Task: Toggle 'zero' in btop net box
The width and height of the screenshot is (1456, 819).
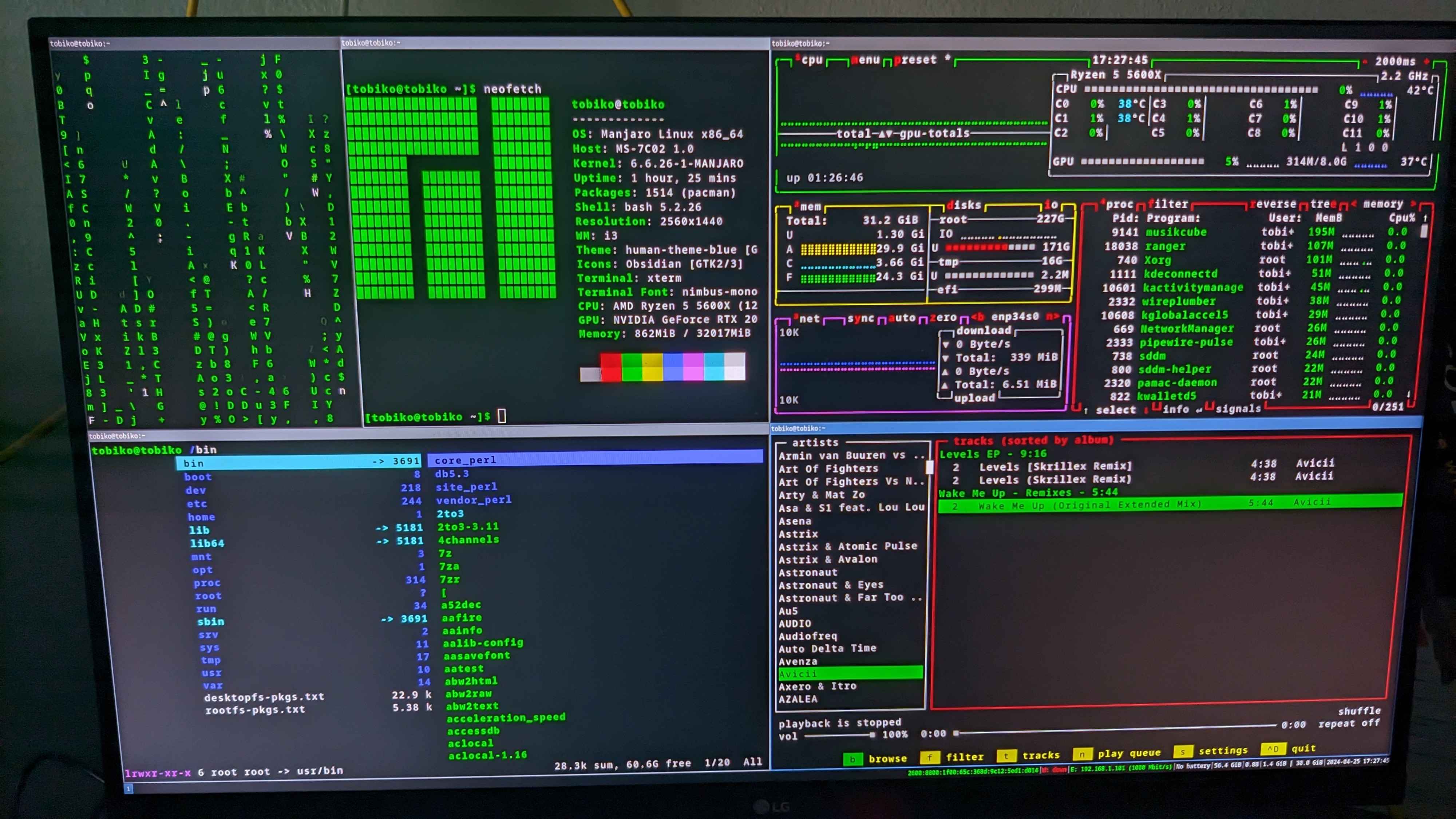Action: 943,317
